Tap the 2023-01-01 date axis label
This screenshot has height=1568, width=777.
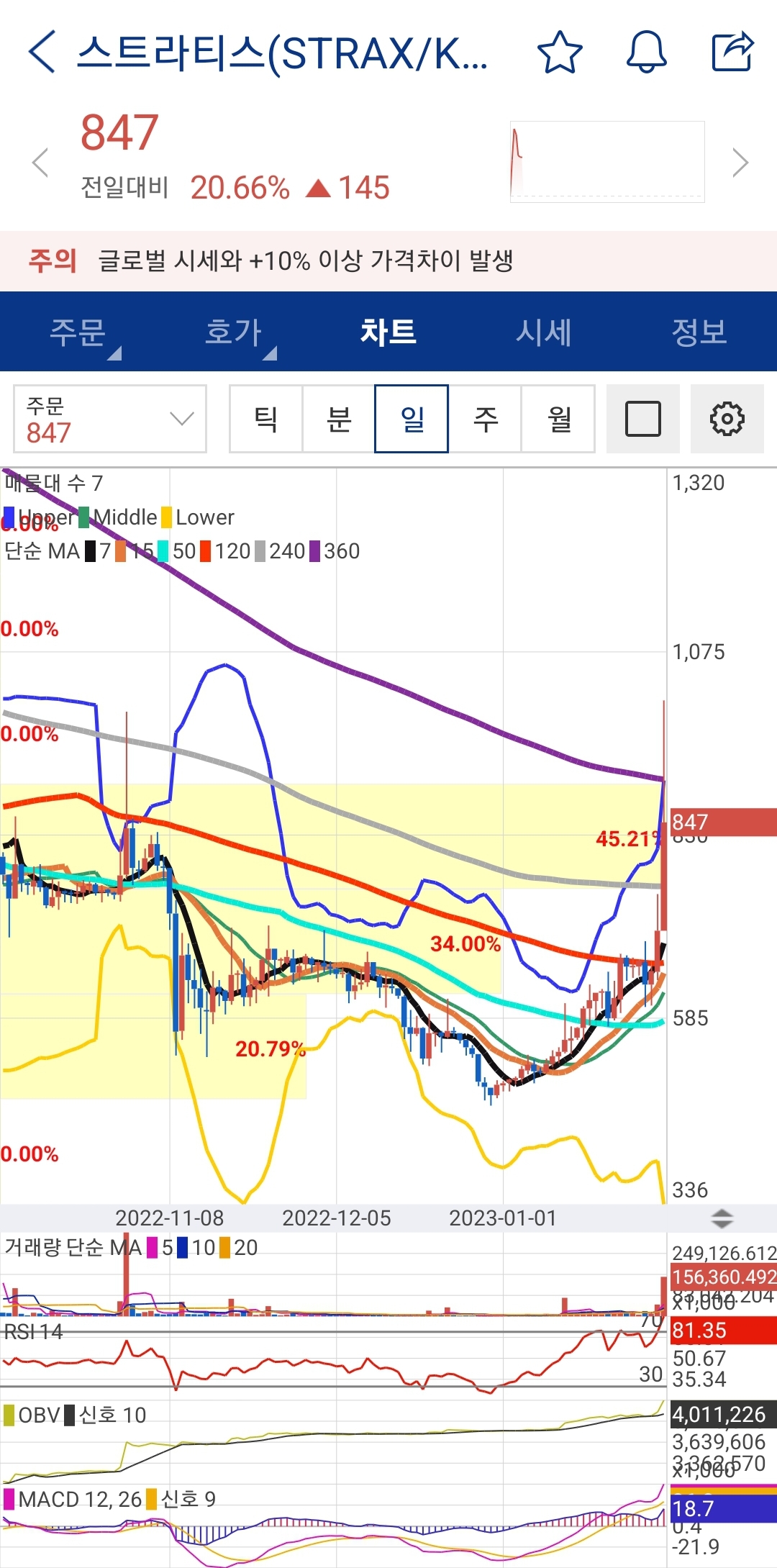click(503, 1218)
